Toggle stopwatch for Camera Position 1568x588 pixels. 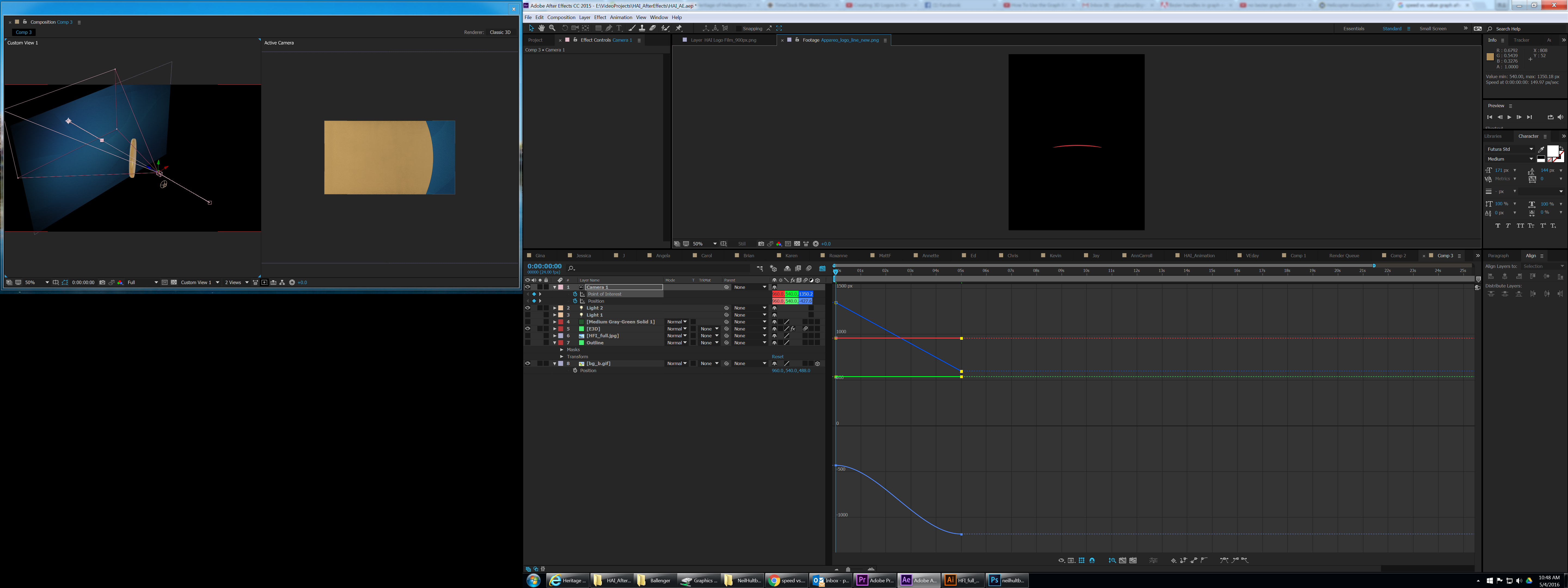coord(575,301)
